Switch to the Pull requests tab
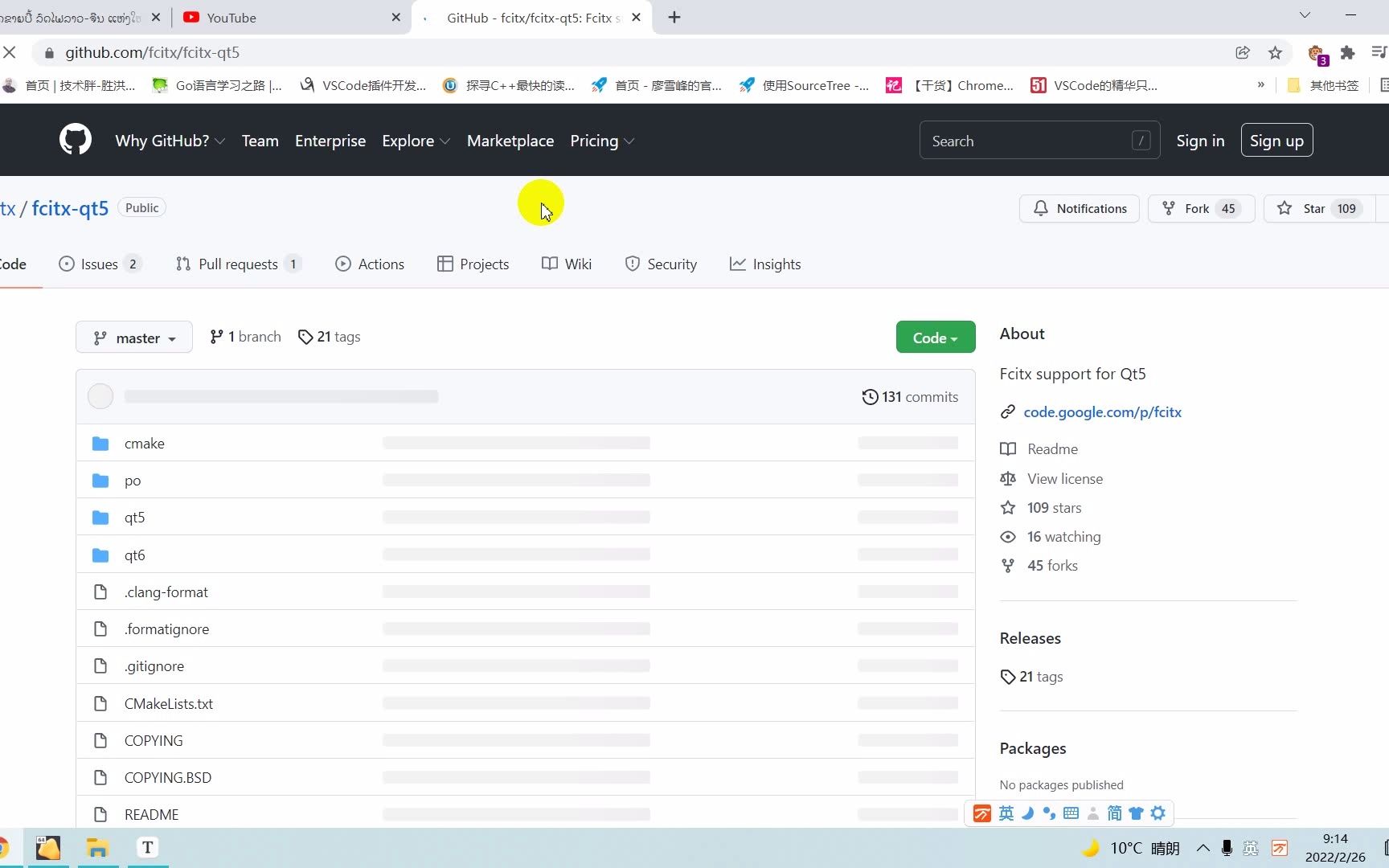 [x=238, y=264]
